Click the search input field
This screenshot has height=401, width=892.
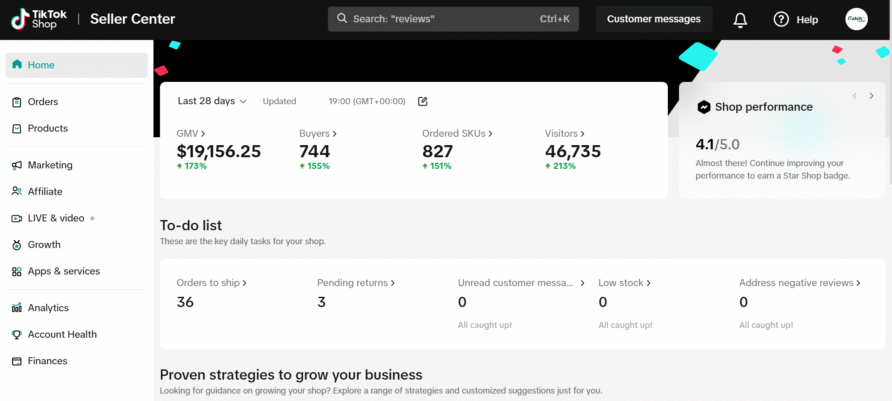click(453, 19)
